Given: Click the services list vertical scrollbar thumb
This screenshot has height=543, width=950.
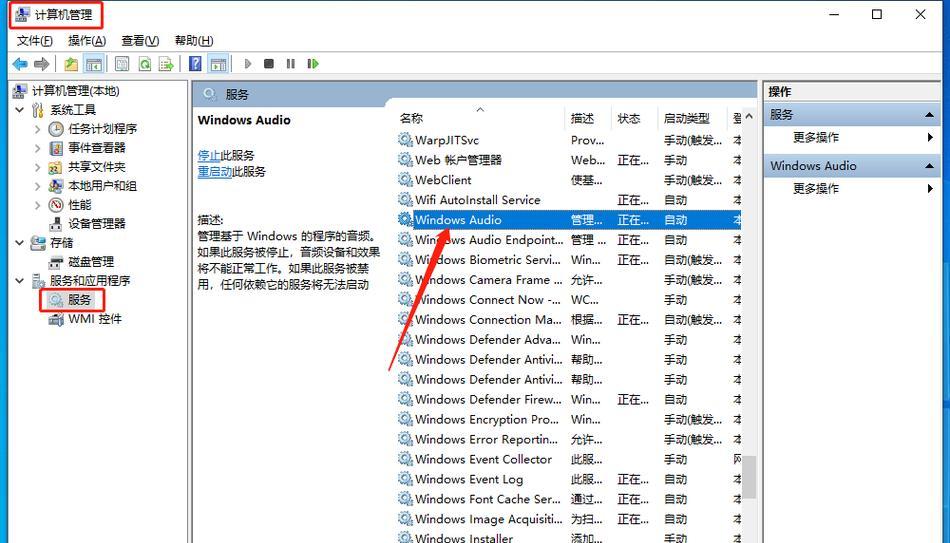Looking at the screenshot, I should (749, 477).
